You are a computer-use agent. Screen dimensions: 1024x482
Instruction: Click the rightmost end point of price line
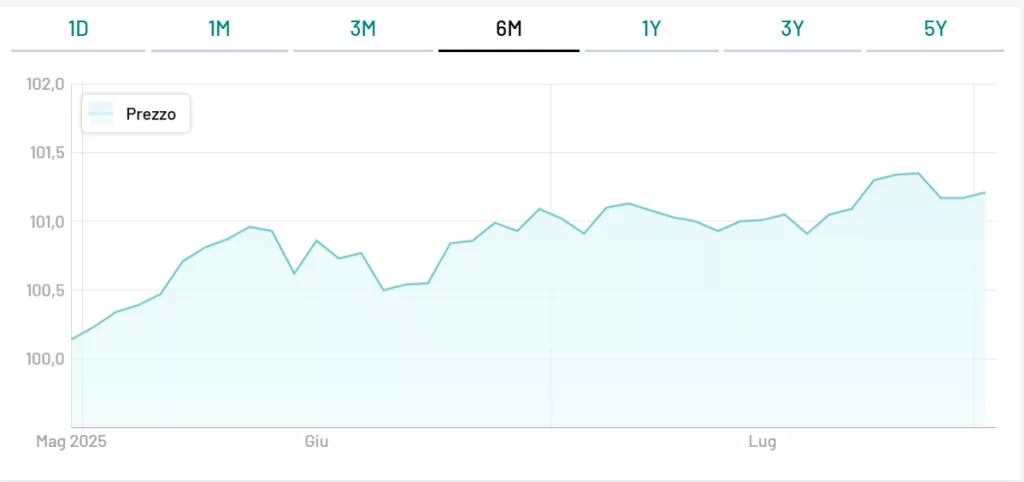pos(985,192)
